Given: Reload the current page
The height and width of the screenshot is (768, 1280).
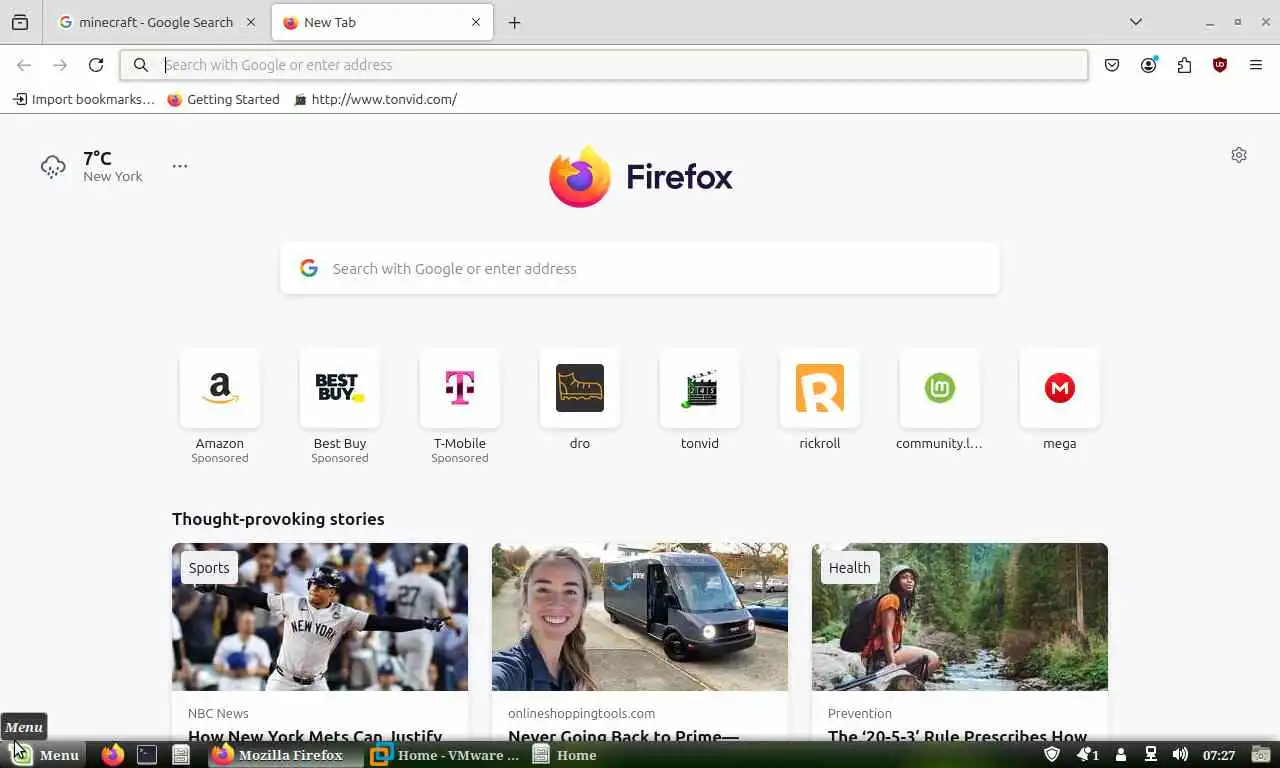Looking at the screenshot, I should tap(96, 65).
